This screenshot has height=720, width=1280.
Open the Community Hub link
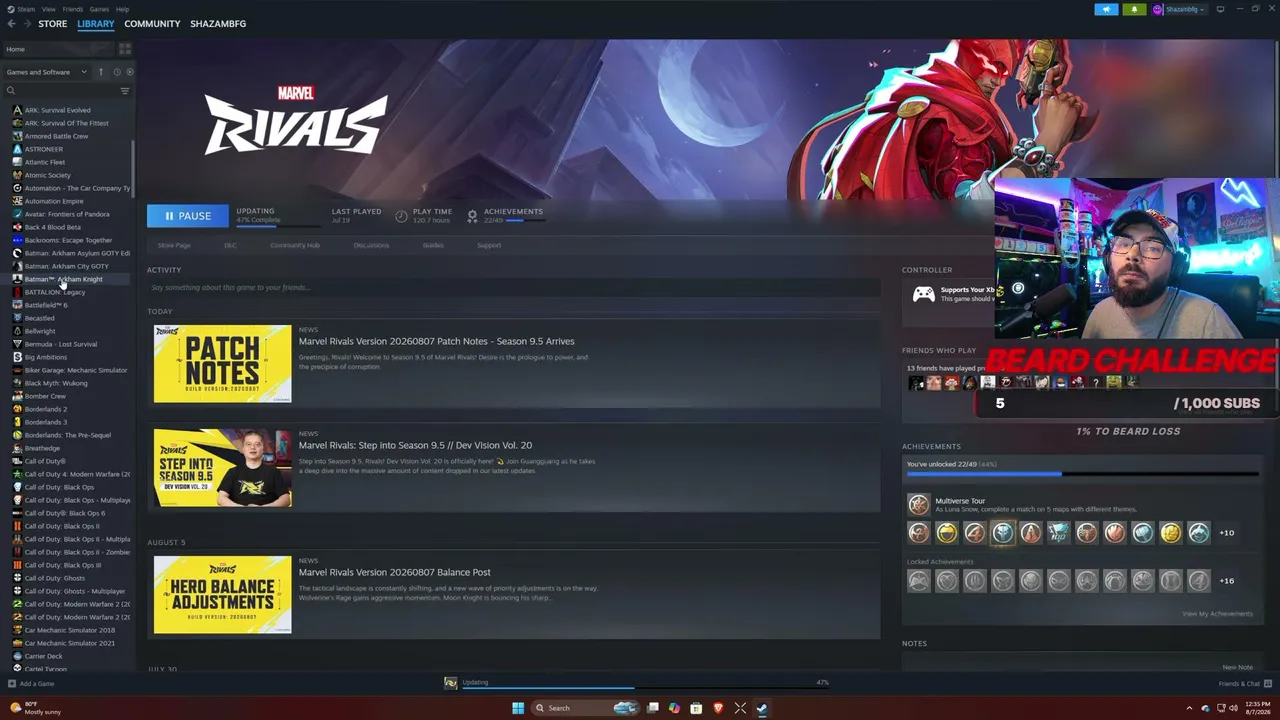coord(295,245)
